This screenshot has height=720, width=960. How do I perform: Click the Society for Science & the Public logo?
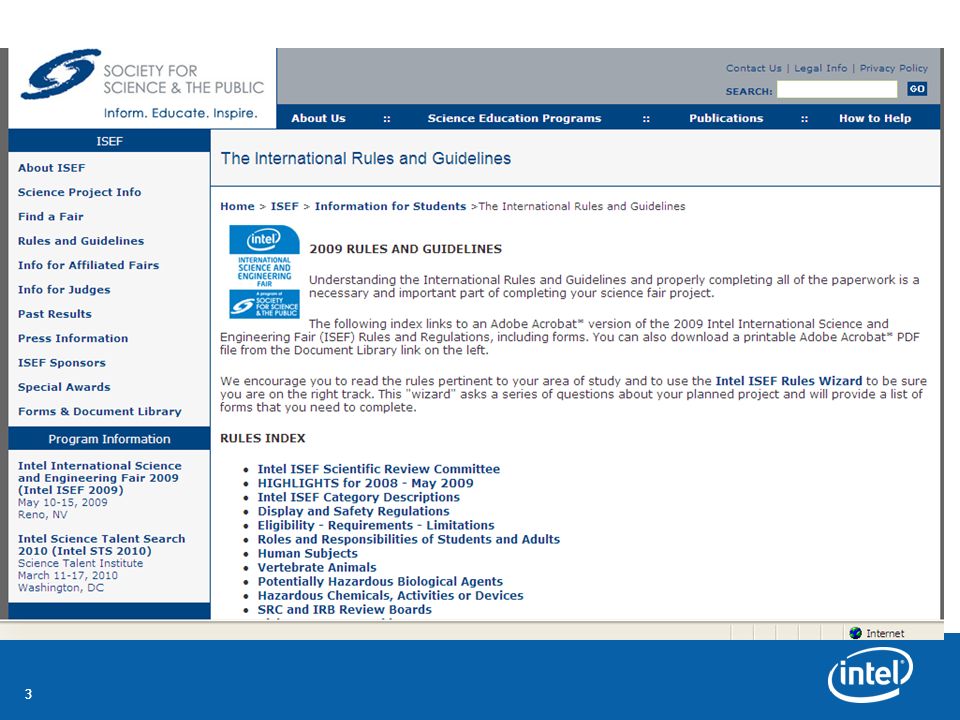point(142,84)
